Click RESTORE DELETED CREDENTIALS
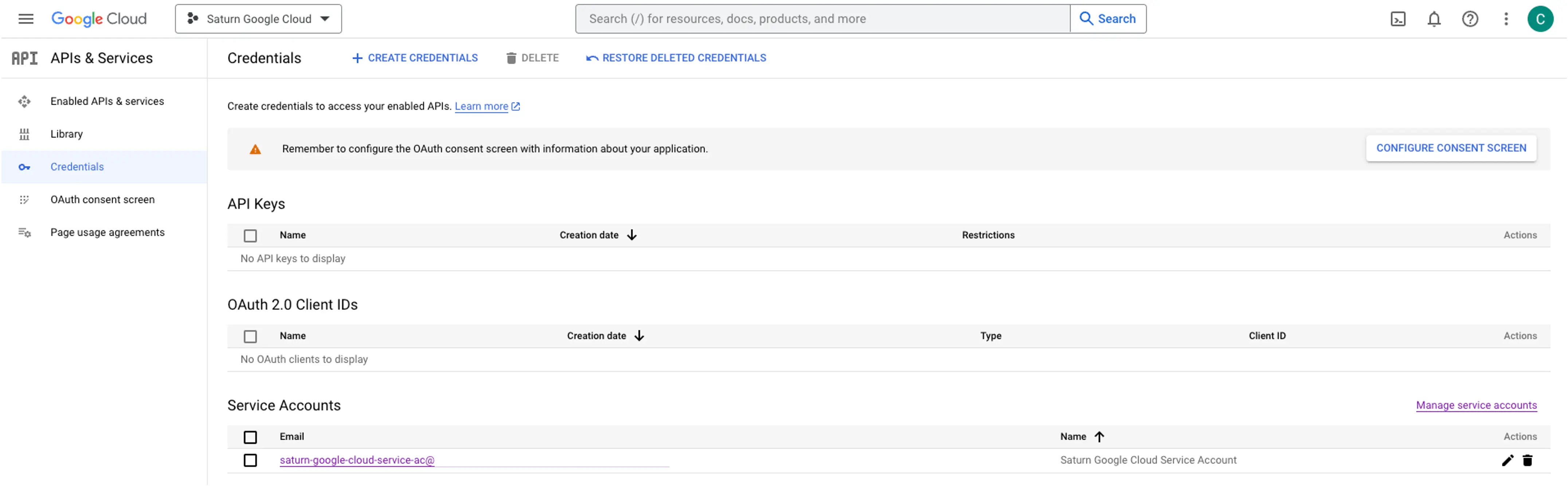The image size is (1568, 486). (676, 58)
